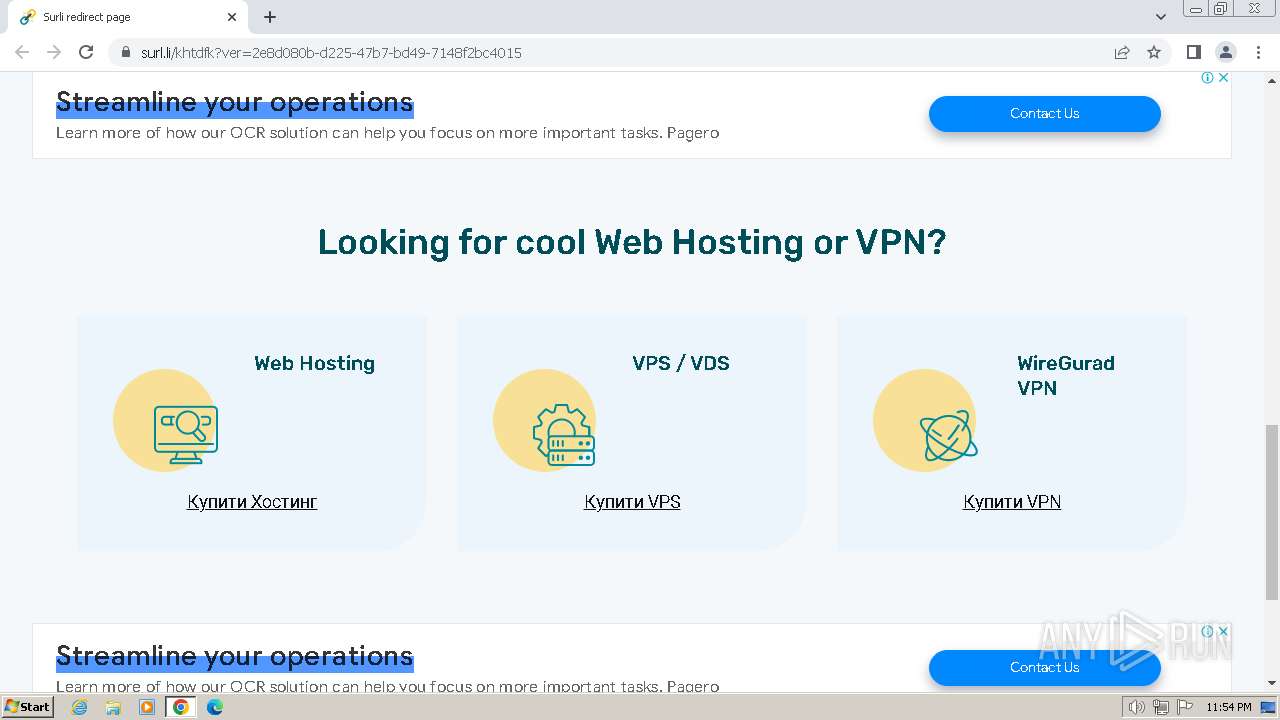
Task: Click the scrollbar down arrow
Action: pyautogui.click(x=1272, y=683)
